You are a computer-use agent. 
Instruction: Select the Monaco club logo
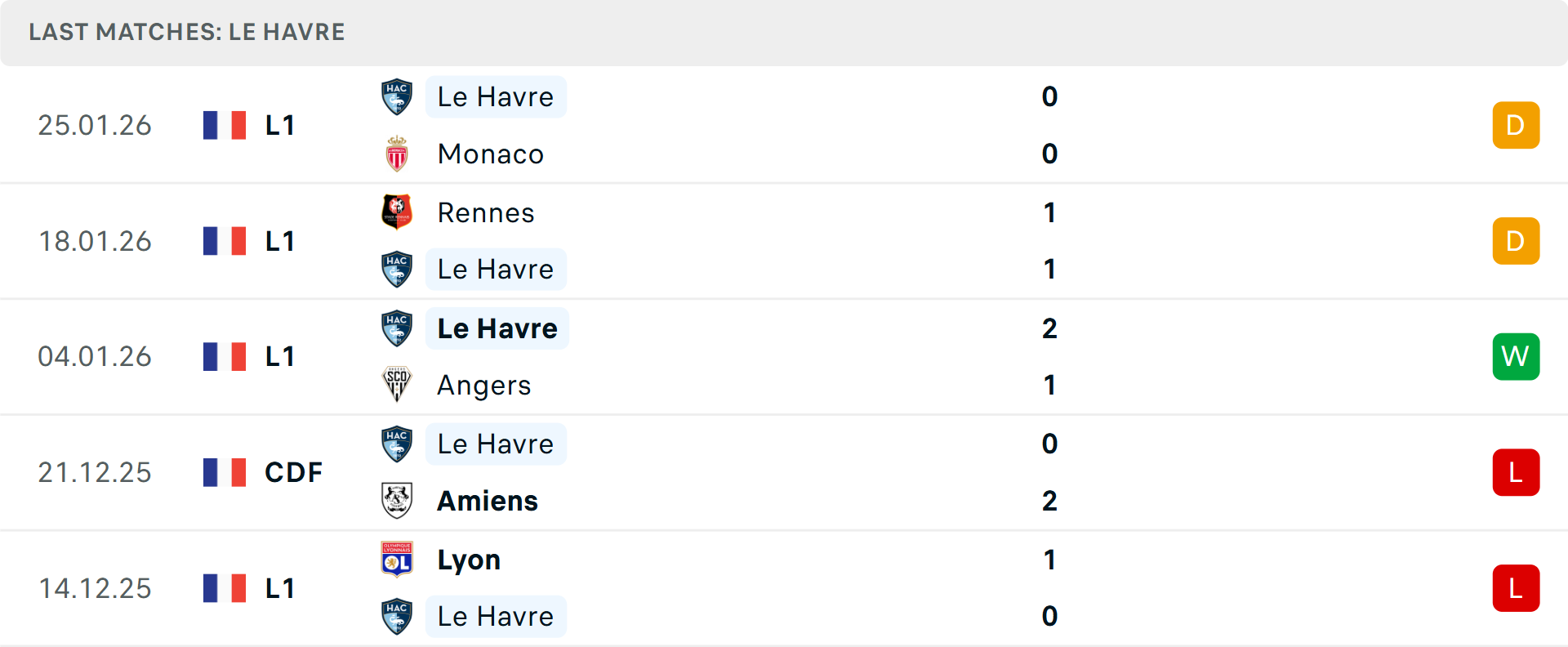(397, 154)
